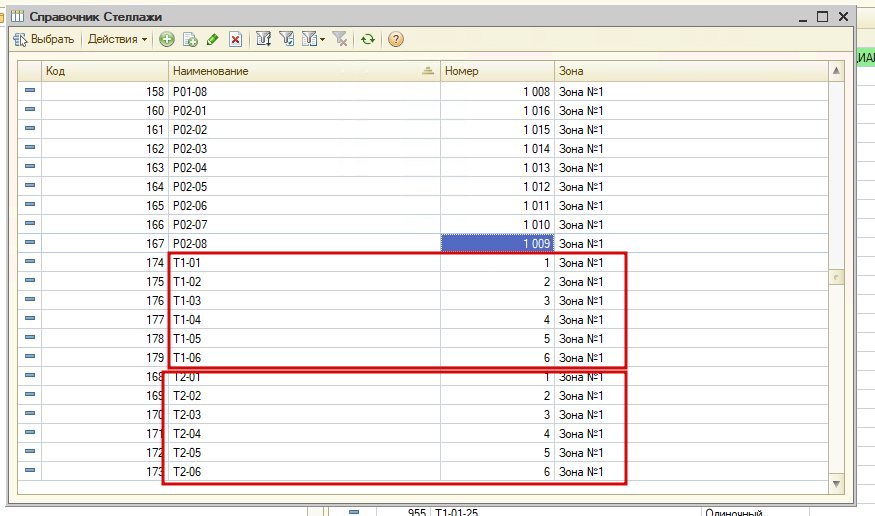Select the number cell 1 016

[x=497, y=110]
